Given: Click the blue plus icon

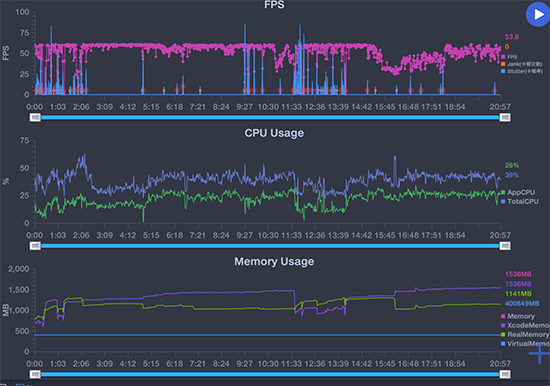Looking at the screenshot, I should pyautogui.click(x=539, y=353).
